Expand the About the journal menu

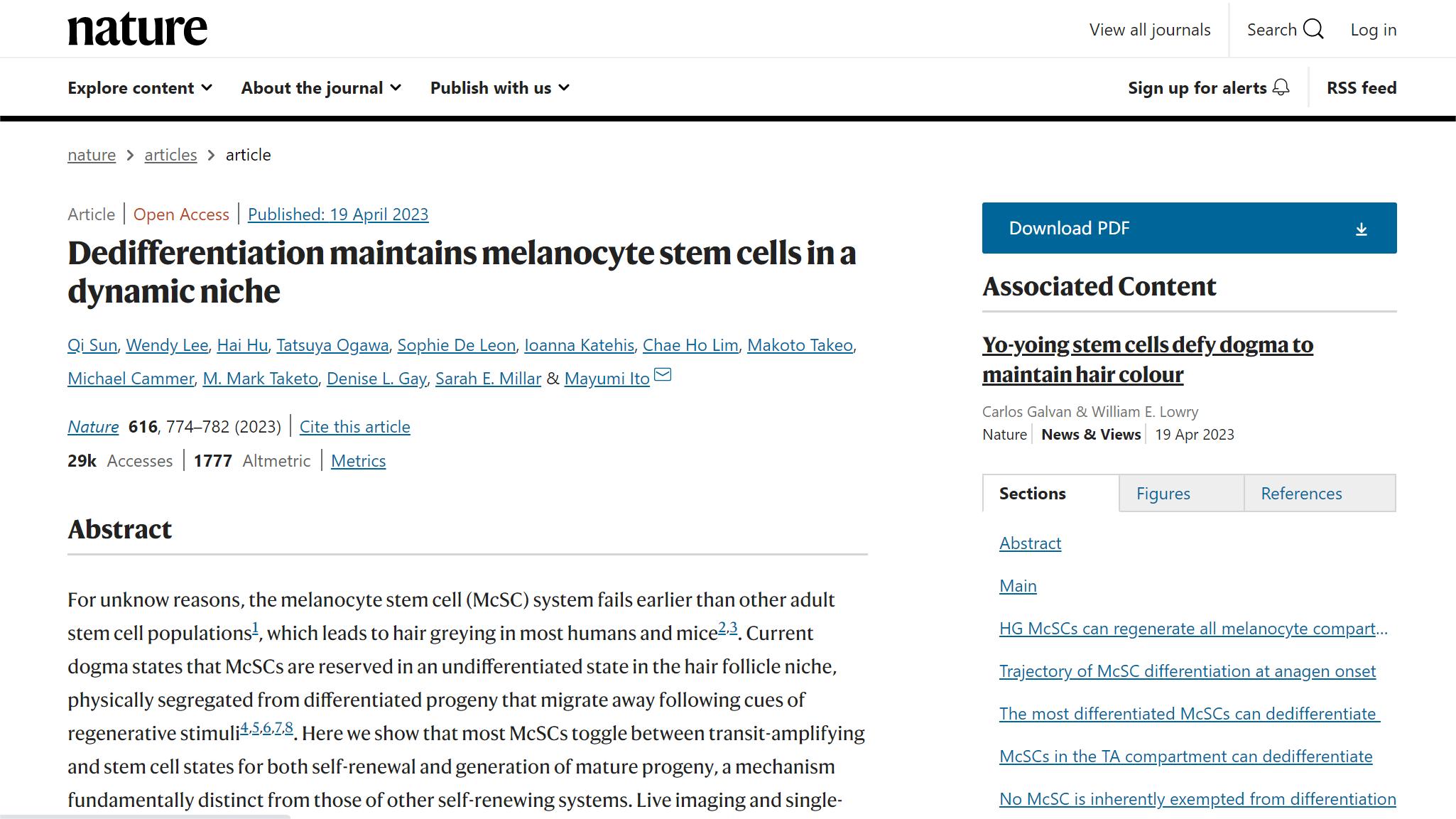(321, 88)
